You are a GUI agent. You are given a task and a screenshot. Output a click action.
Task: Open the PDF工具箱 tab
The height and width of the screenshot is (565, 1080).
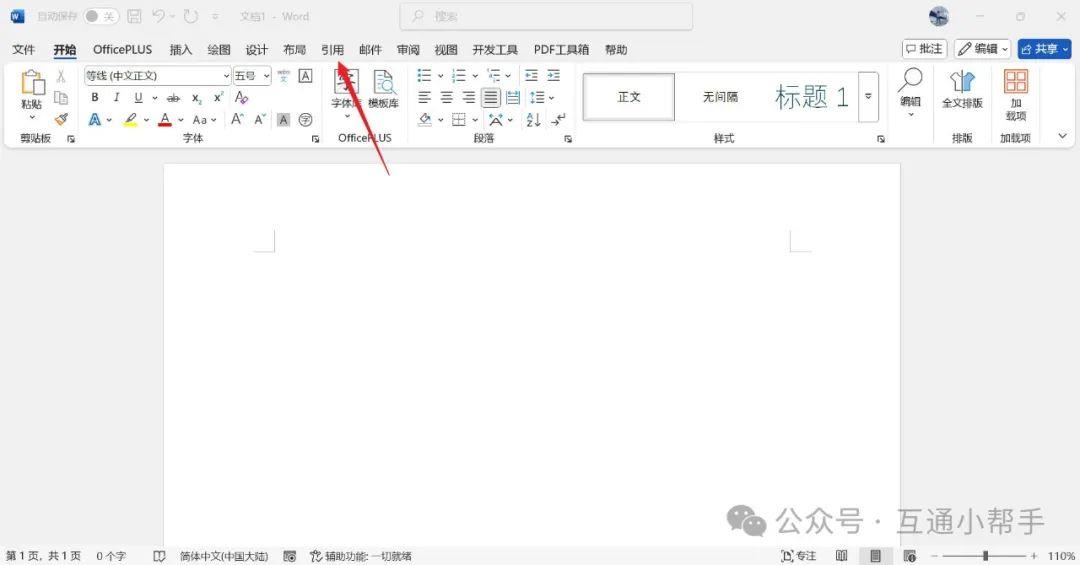click(x=561, y=50)
